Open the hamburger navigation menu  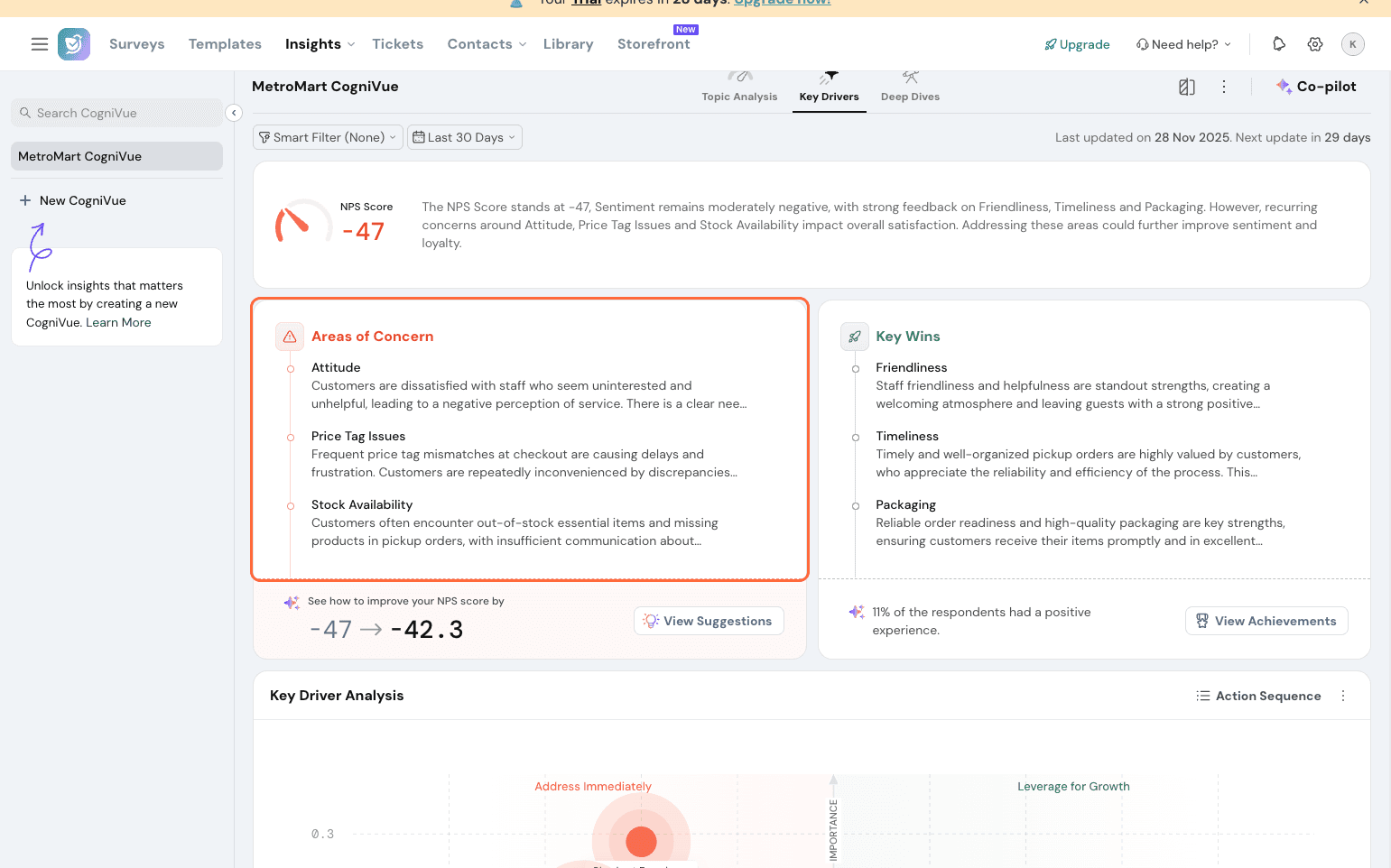click(x=39, y=44)
